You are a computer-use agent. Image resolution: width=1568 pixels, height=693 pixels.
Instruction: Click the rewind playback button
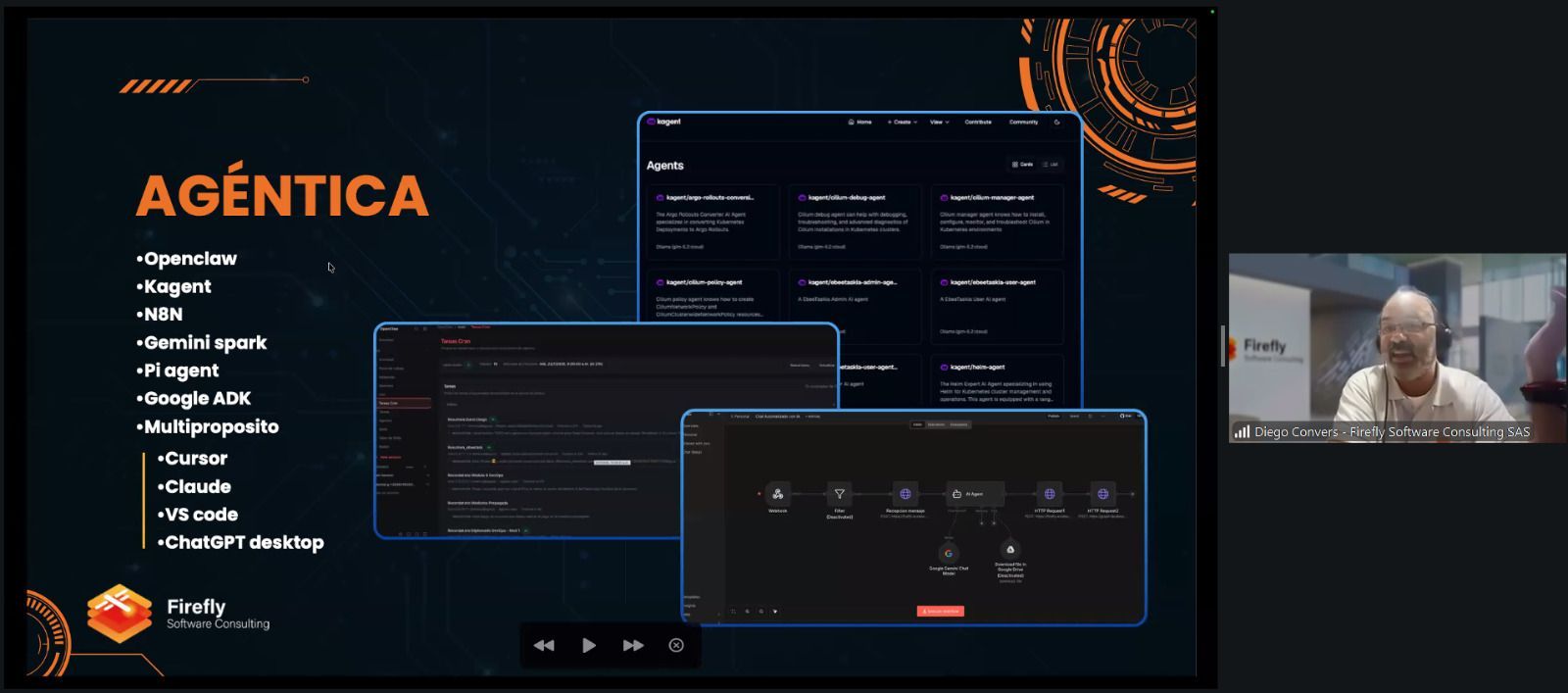(x=544, y=645)
